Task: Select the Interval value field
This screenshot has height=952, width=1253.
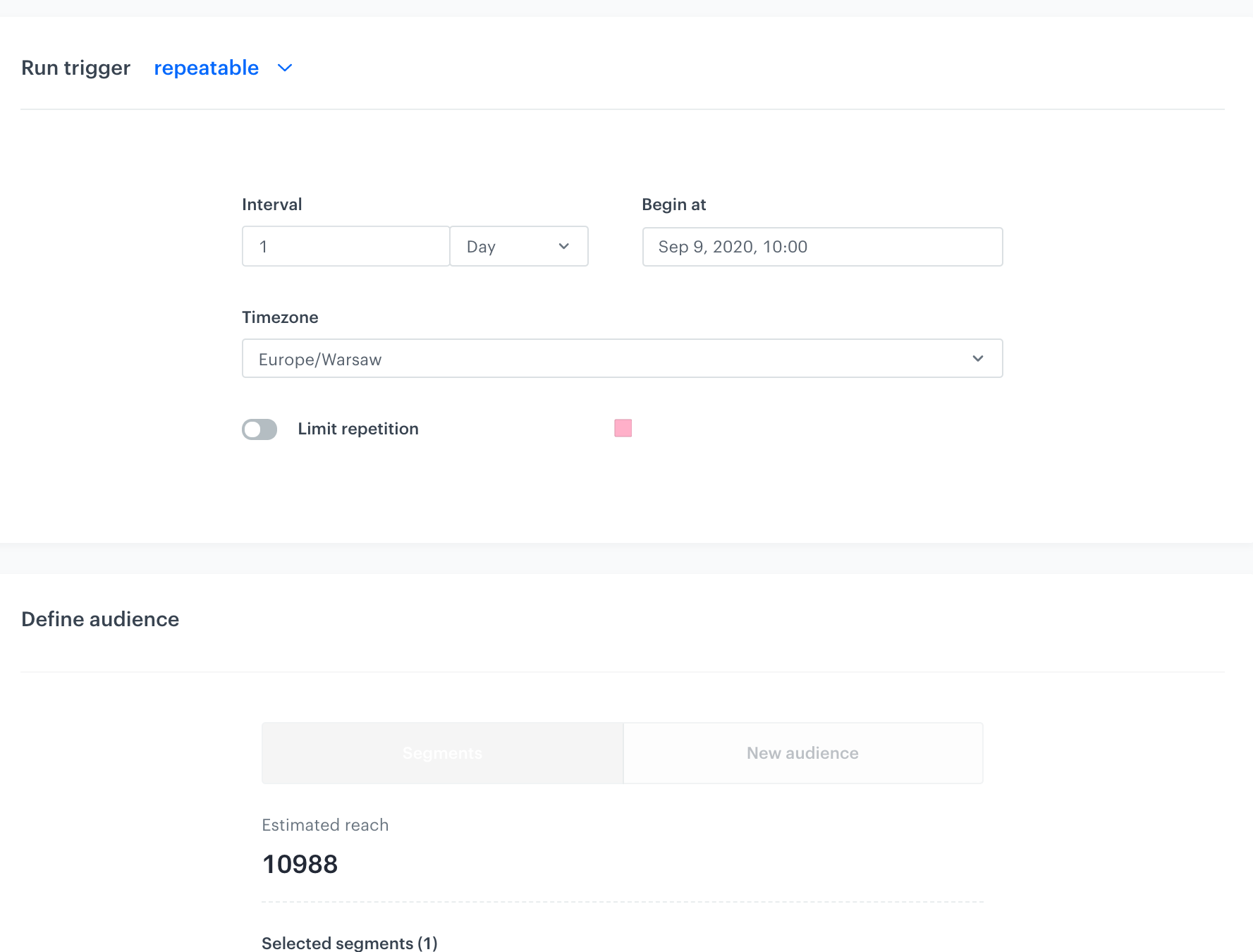Action: [345, 246]
